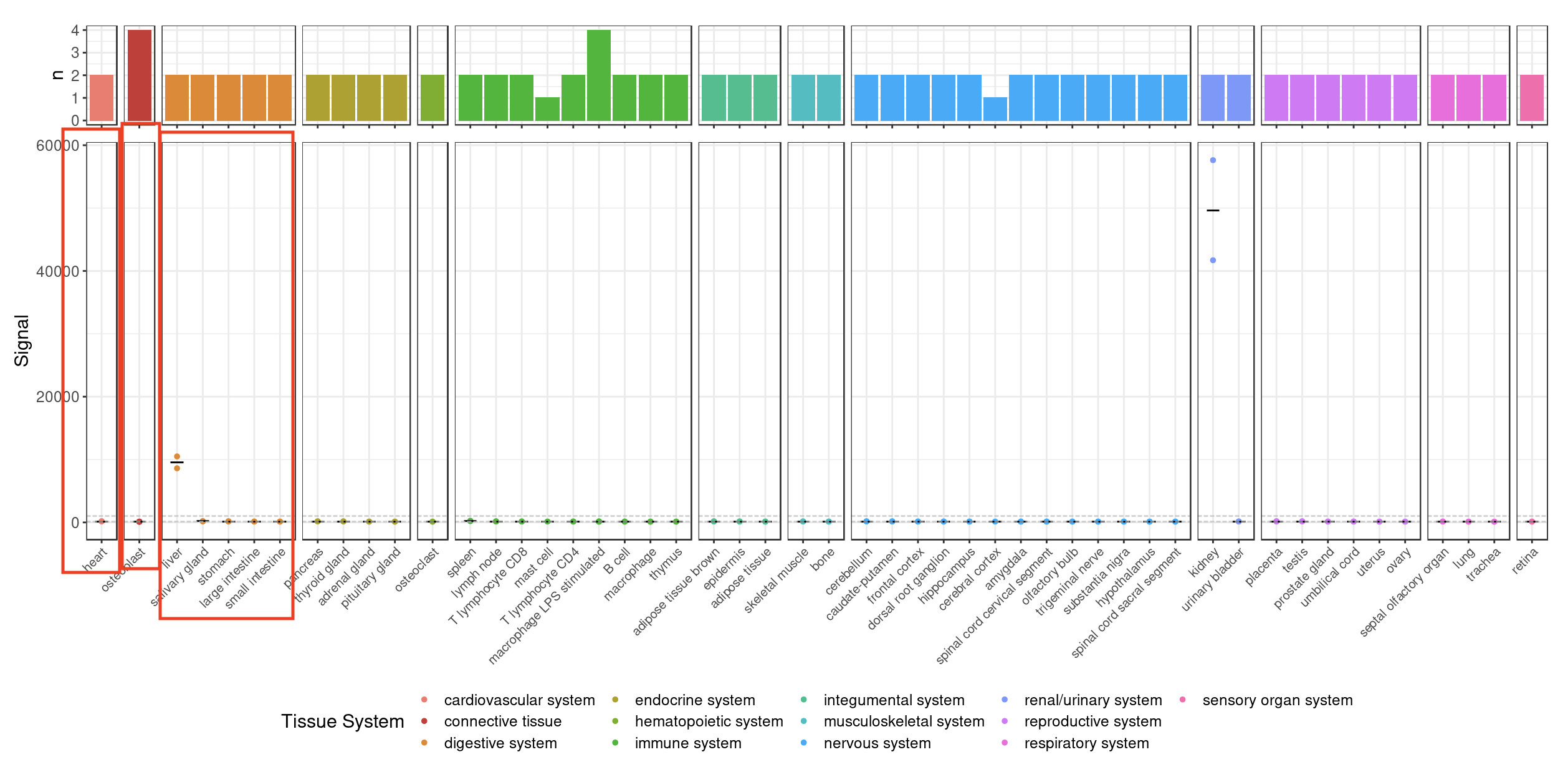Click the short mast cell count bar
This screenshot has width=1568, height=757.
pos(547,109)
